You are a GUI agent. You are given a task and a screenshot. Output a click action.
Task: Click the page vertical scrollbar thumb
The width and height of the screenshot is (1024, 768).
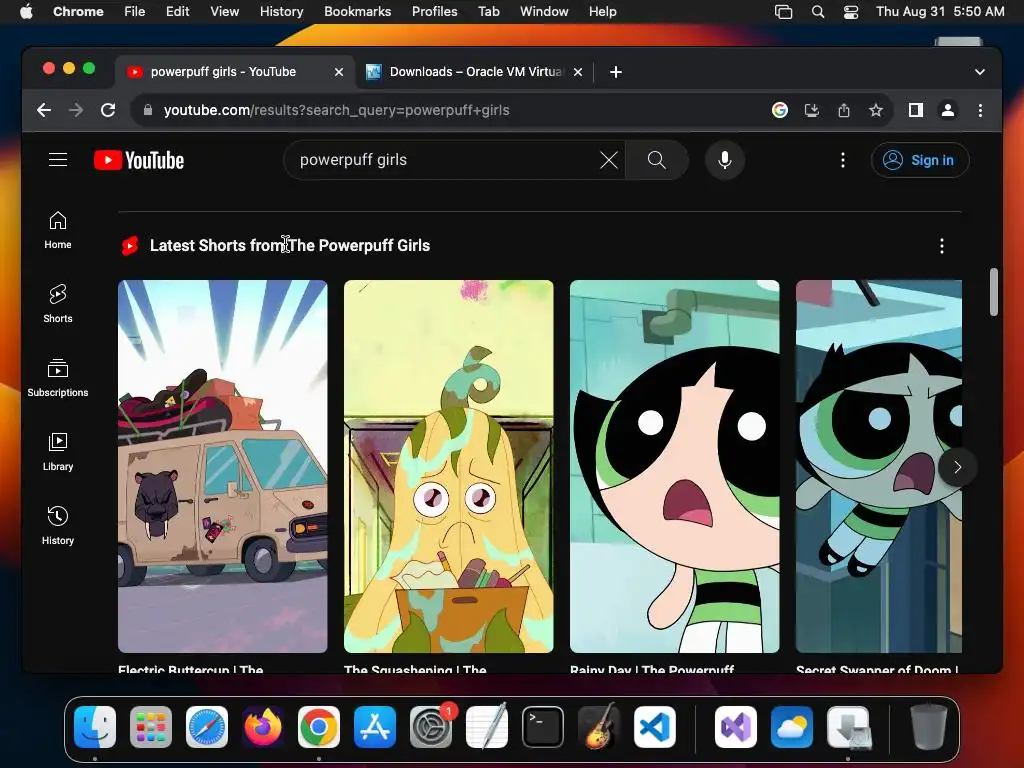click(994, 292)
